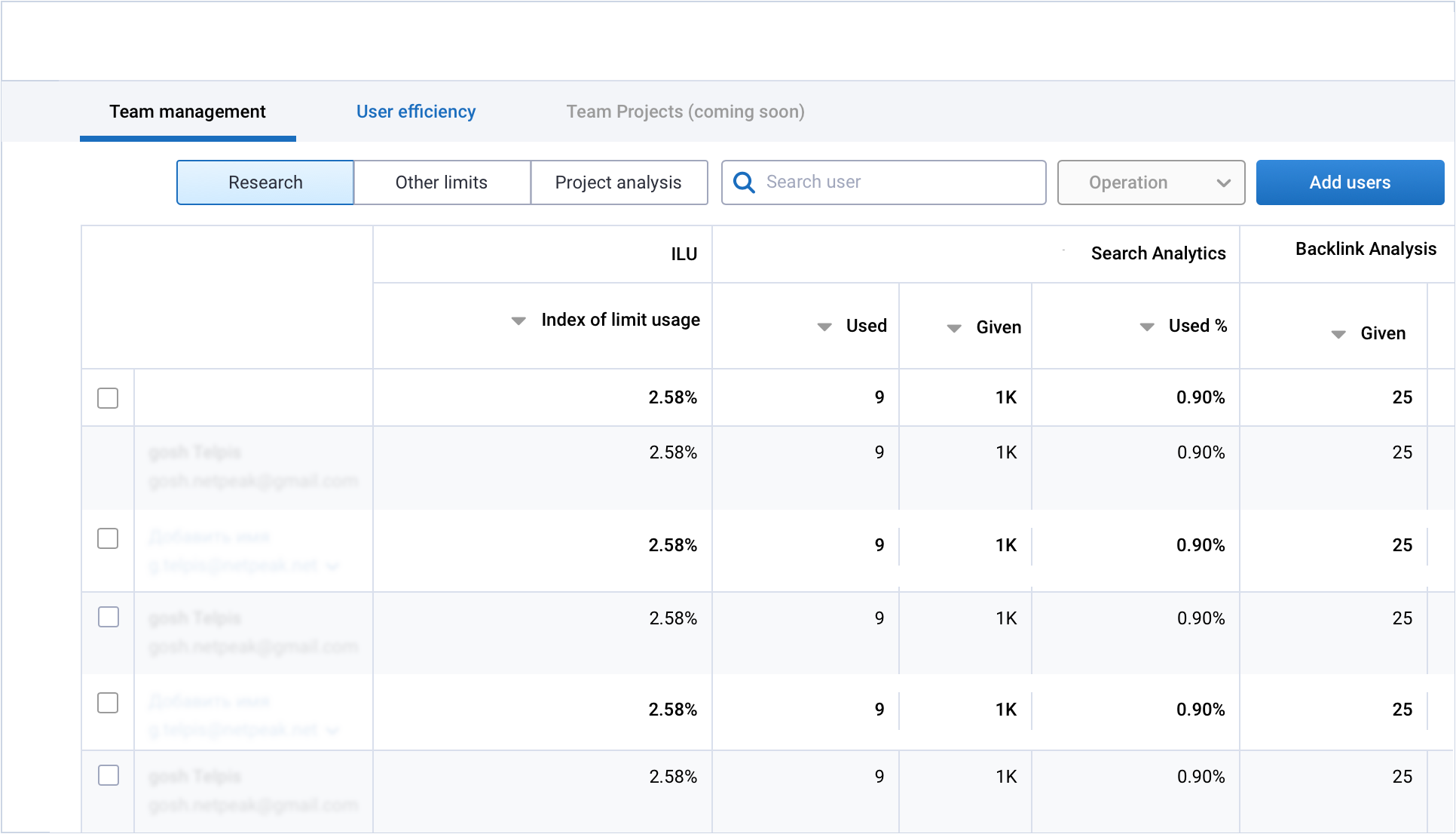Sort by Index of limit usage arrow

coord(518,321)
